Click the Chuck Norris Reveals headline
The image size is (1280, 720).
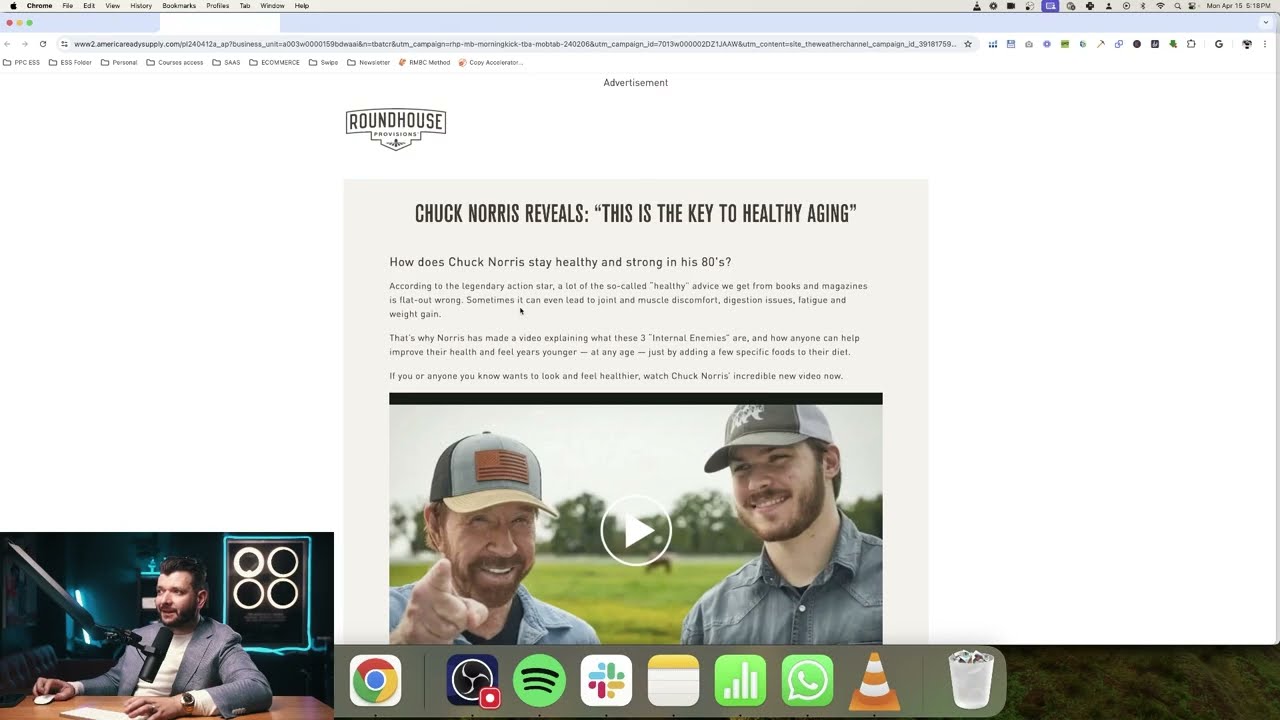click(636, 213)
